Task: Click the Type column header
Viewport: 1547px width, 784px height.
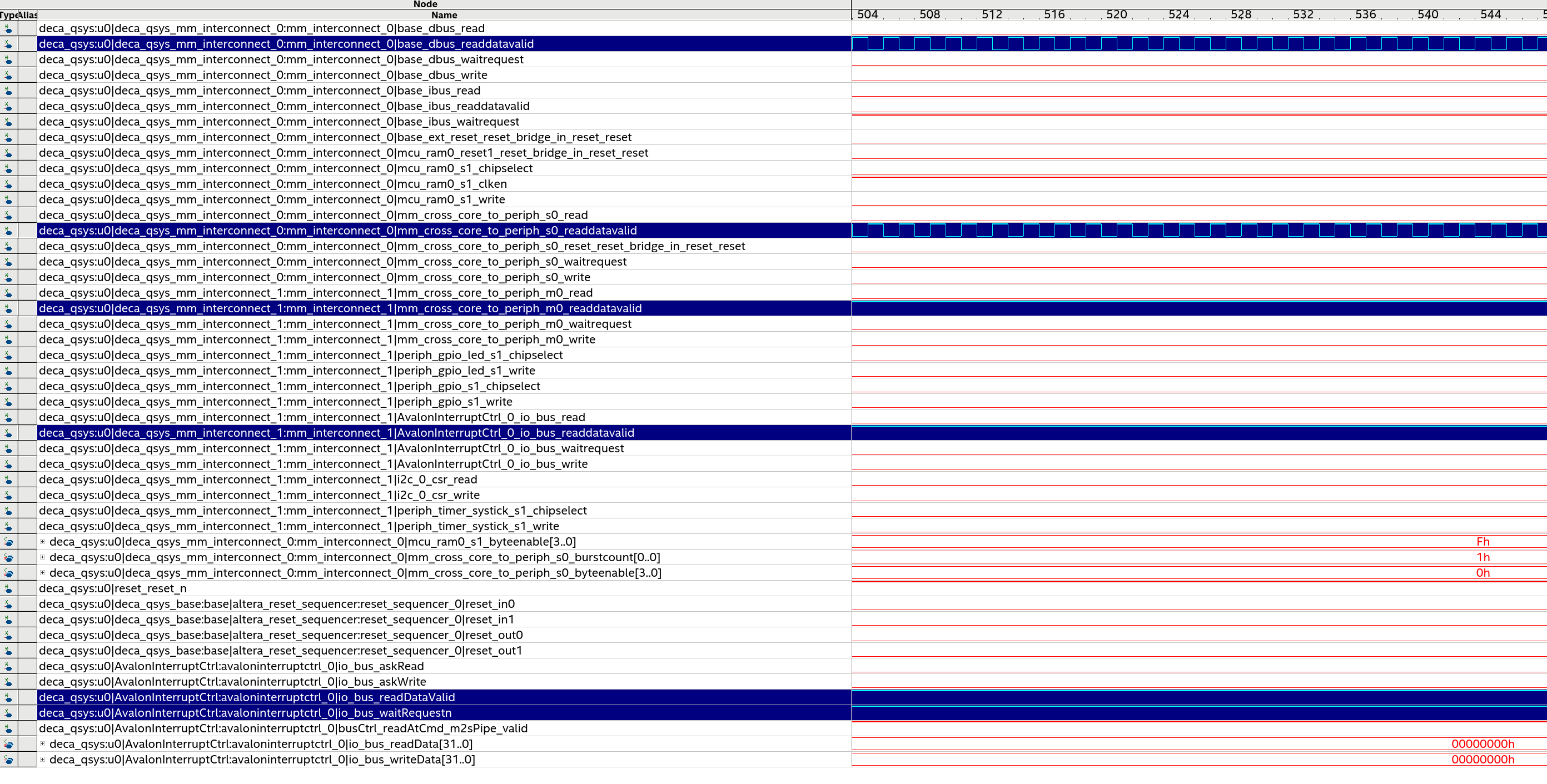Action: [x=7, y=15]
